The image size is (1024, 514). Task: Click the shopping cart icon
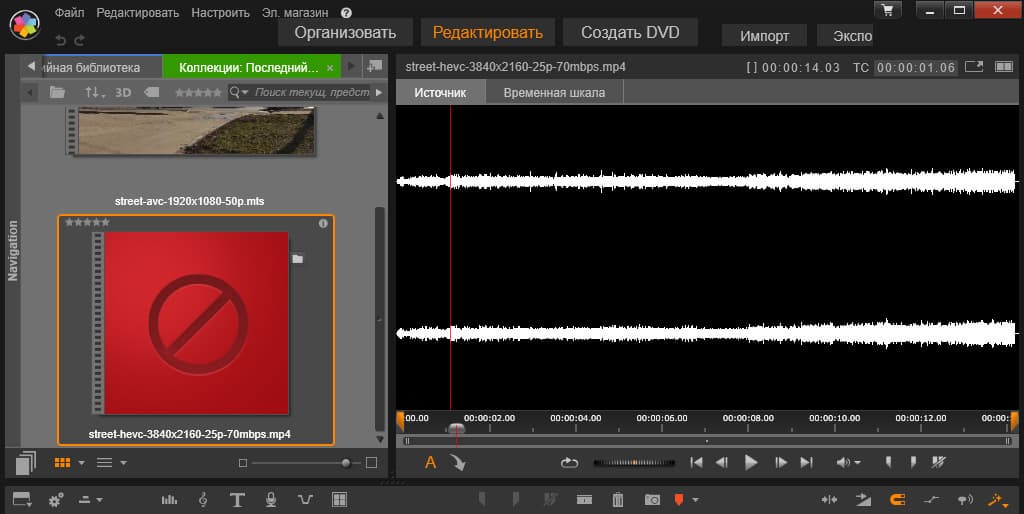[x=887, y=11]
